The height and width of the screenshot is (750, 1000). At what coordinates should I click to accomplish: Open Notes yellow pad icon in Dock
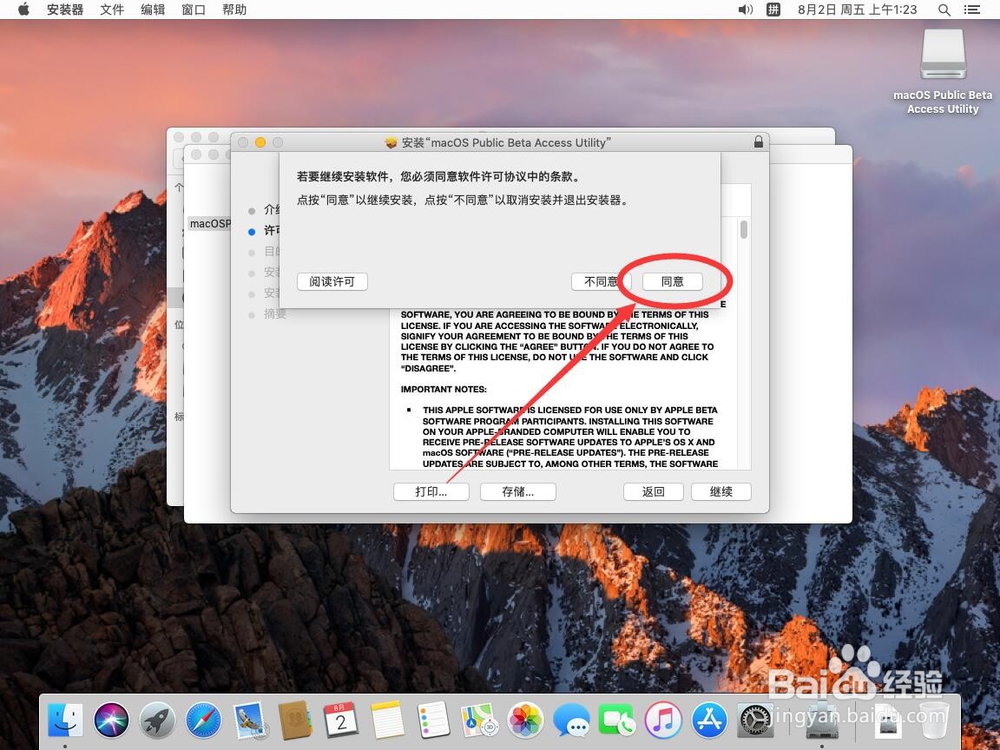(387, 721)
